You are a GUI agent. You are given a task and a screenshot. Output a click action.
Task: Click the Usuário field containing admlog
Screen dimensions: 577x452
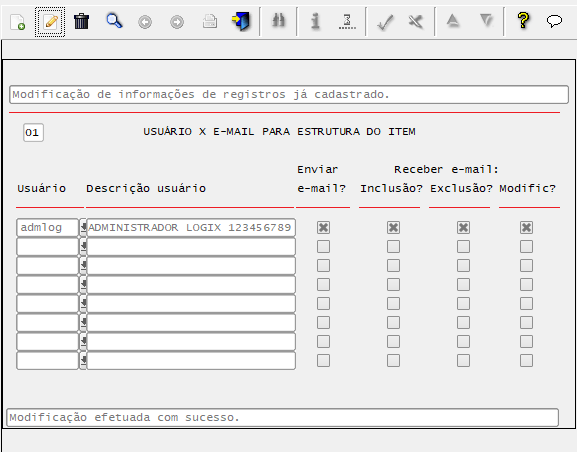47,227
